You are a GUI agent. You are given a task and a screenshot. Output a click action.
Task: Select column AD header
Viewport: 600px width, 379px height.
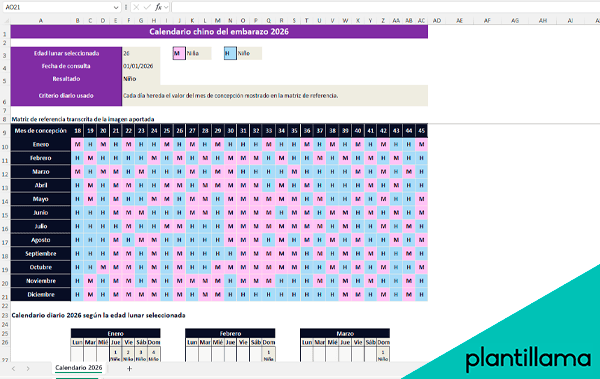point(437,21)
